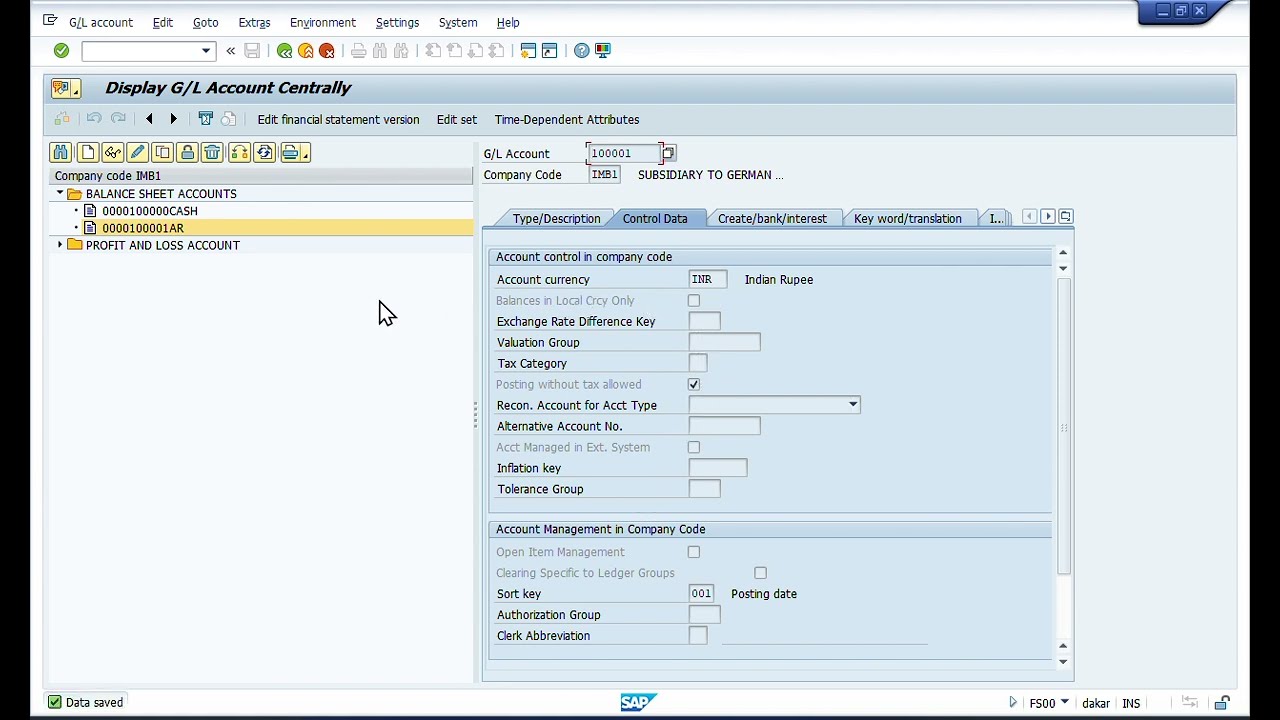Open Recon. Account for Acct Type dropdown
The width and height of the screenshot is (1280, 720).
click(853, 405)
